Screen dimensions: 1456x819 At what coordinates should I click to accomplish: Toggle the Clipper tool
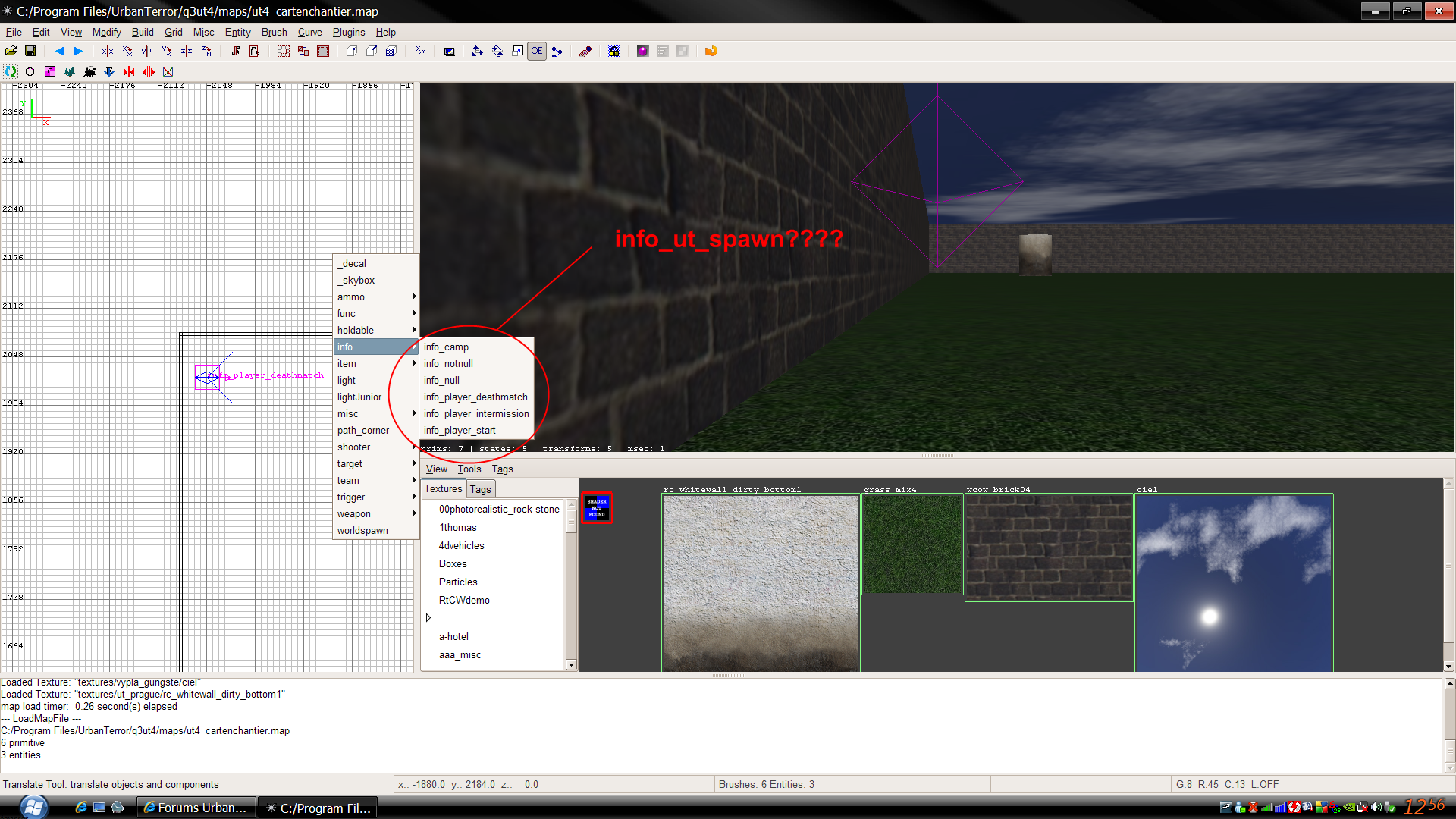(557, 51)
